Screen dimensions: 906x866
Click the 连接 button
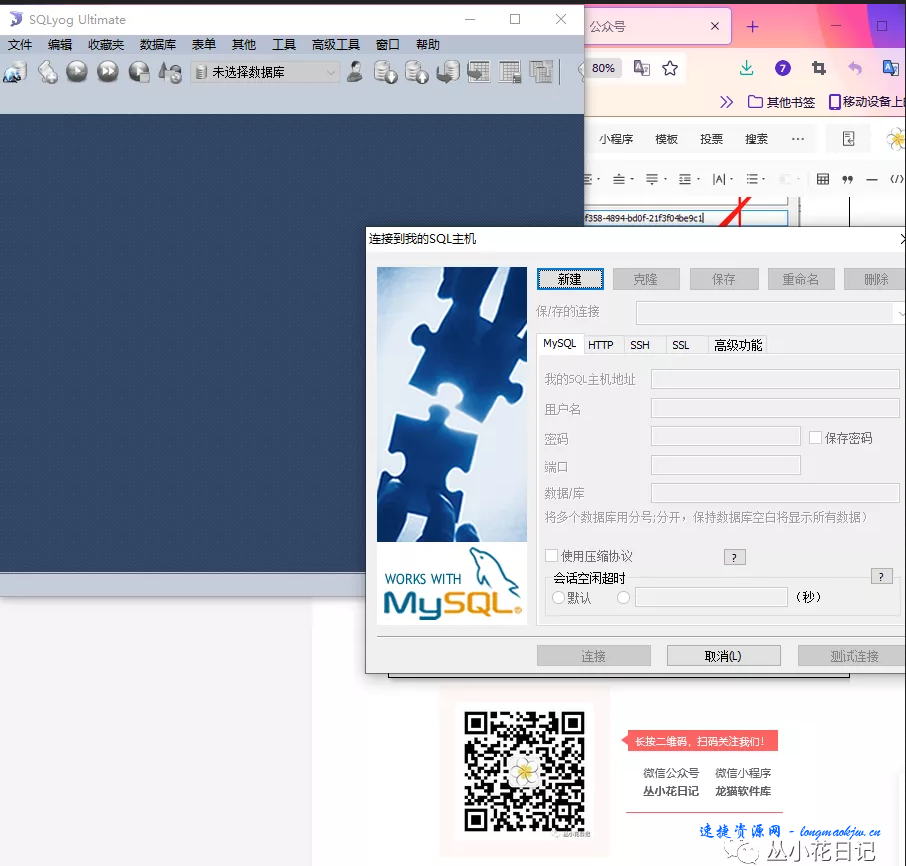[x=593, y=656]
